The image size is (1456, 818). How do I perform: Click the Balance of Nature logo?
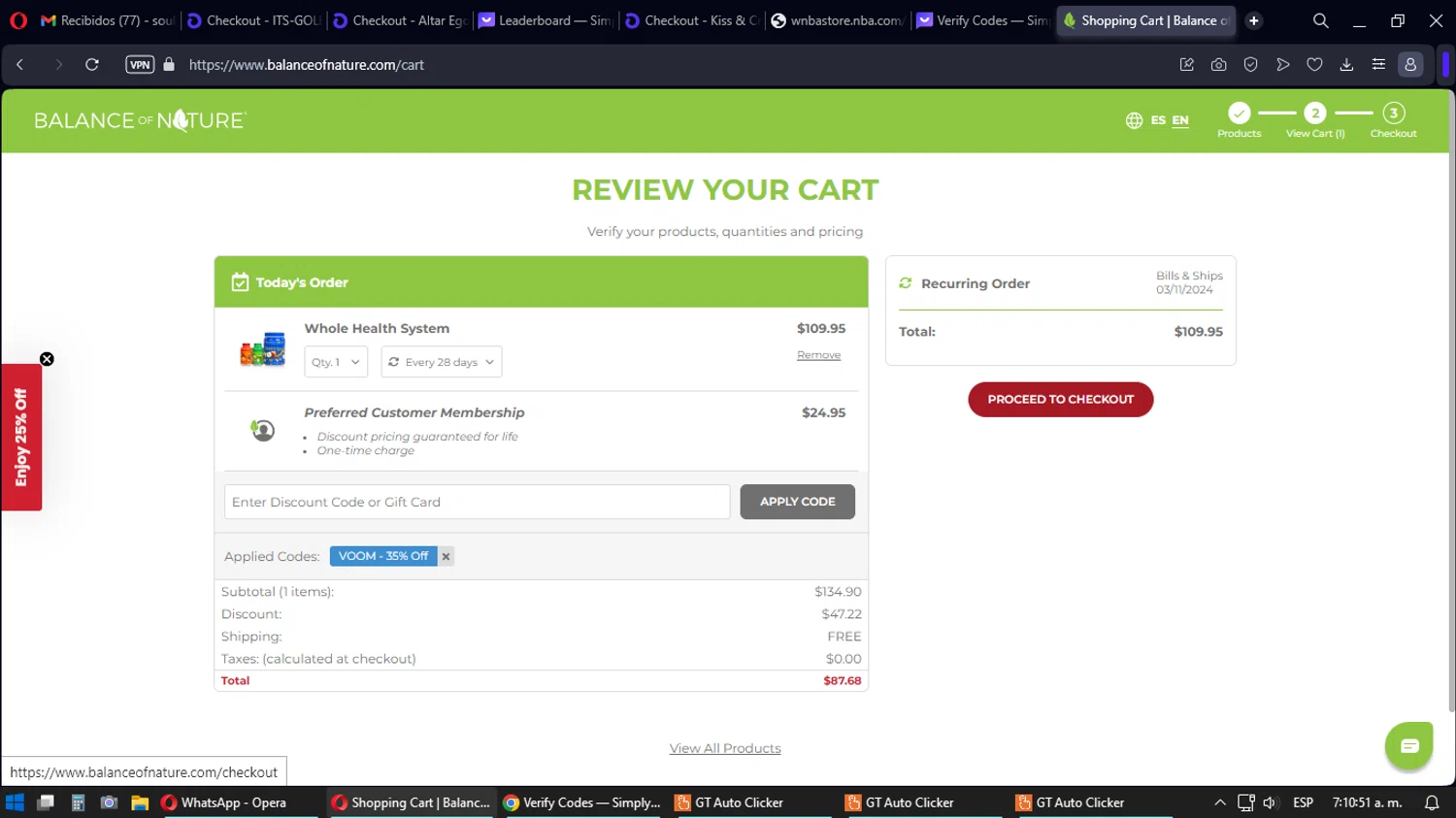click(141, 120)
